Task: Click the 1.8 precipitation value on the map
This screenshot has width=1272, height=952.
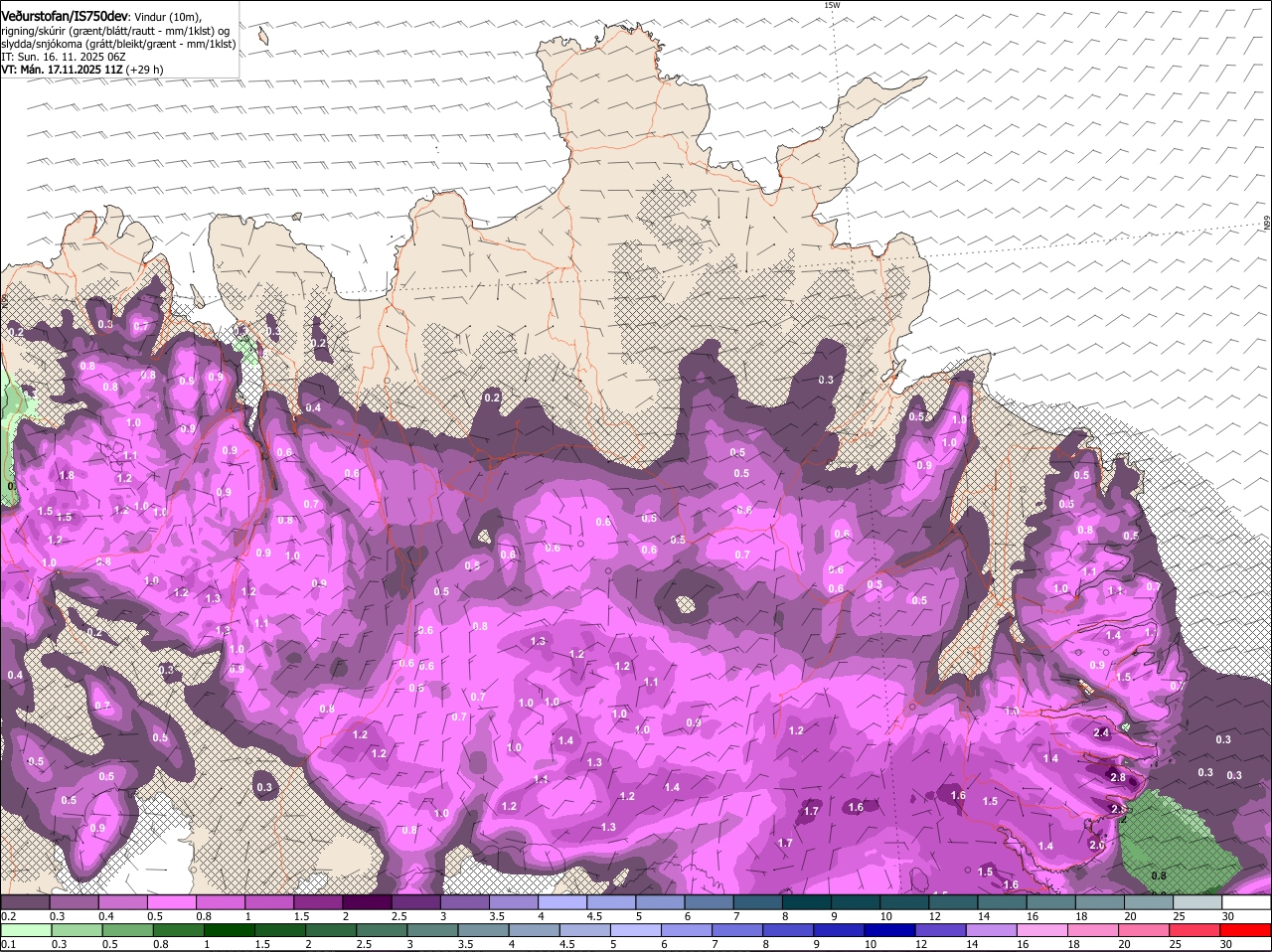Action: click(x=68, y=476)
